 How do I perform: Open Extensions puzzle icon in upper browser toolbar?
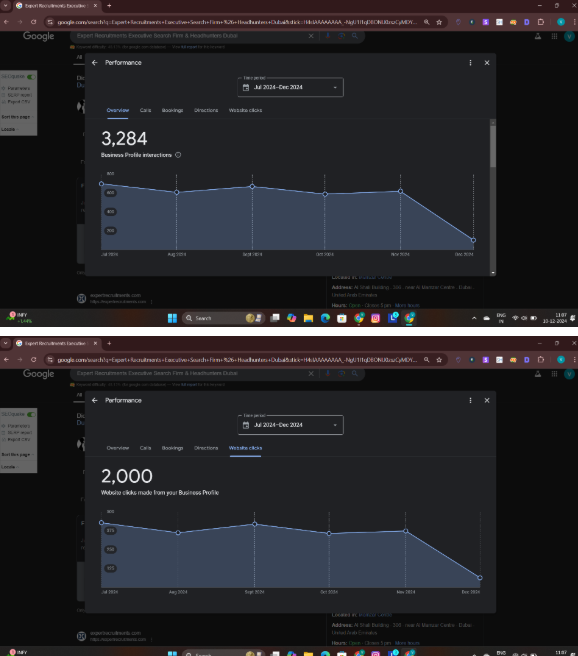point(541,22)
